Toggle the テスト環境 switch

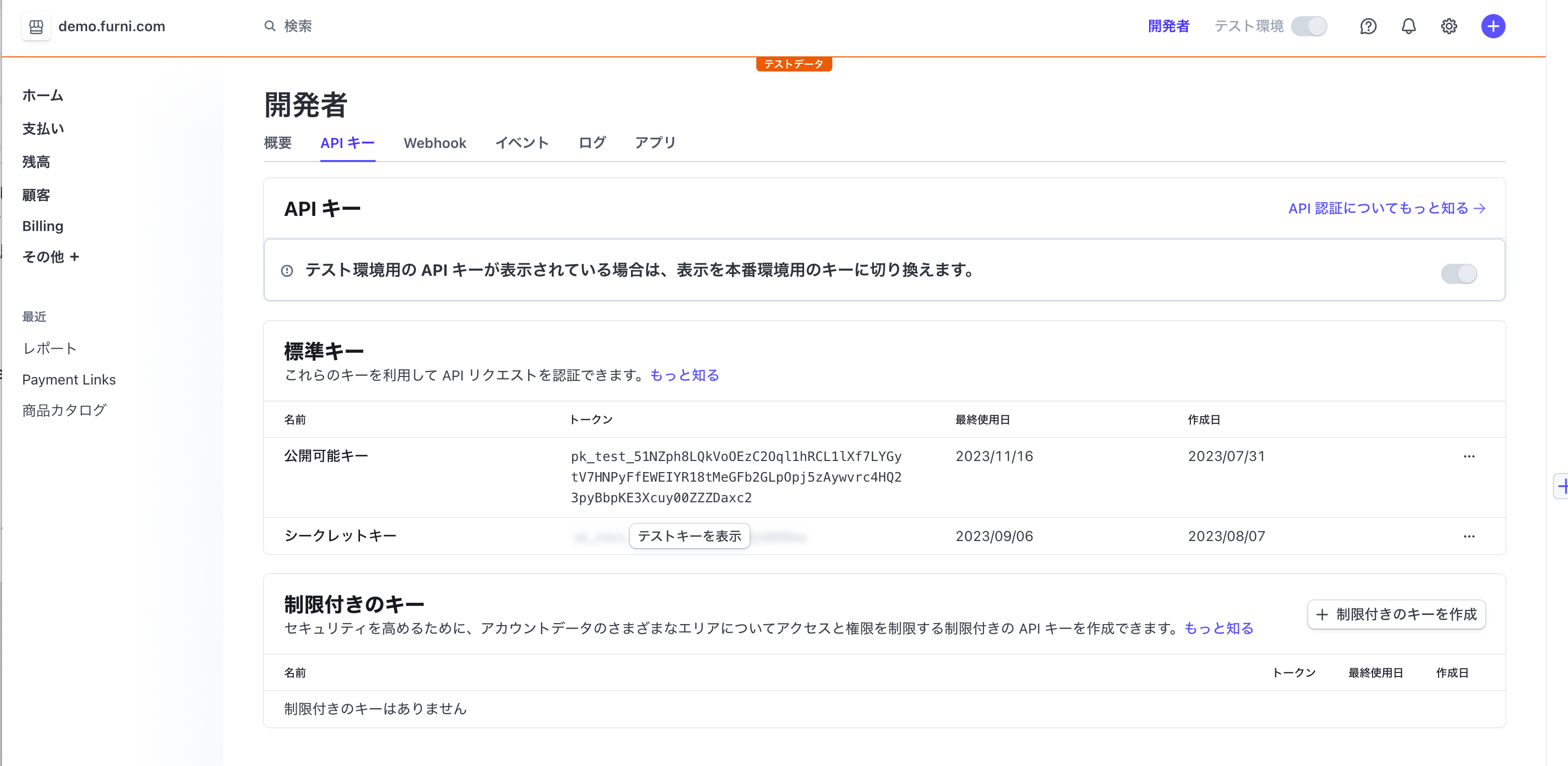coord(1310,26)
